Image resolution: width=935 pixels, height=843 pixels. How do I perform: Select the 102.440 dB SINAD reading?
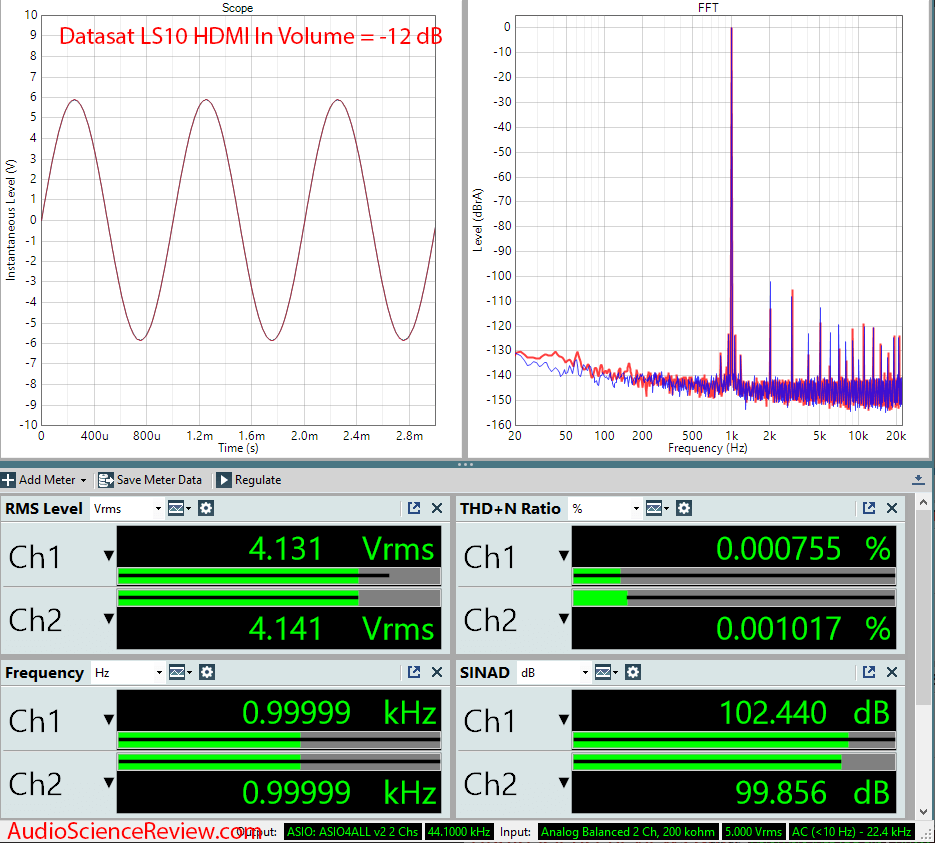click(734, 711)
